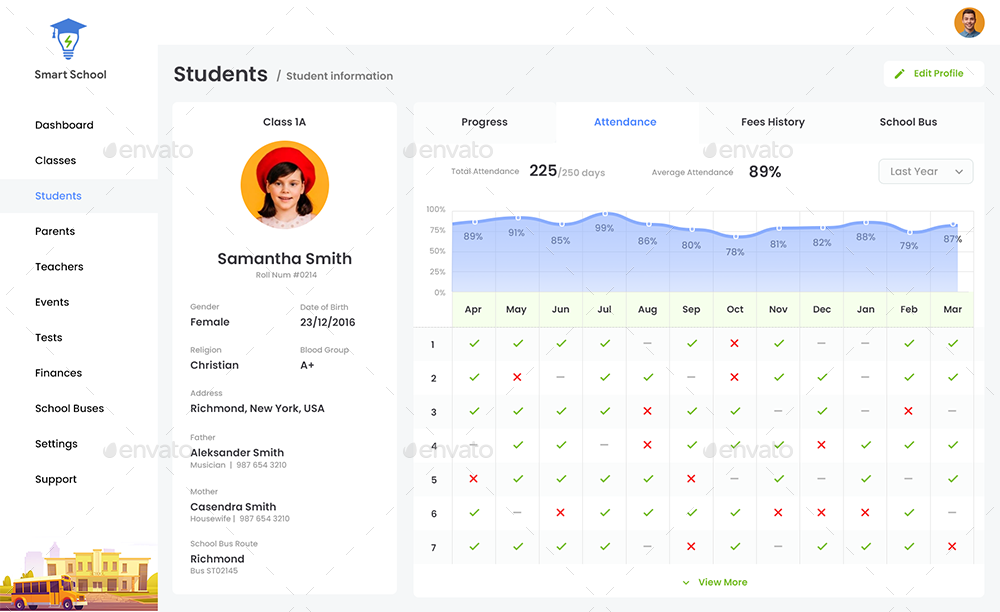1000x612 pixels.
Task: Toggle the green check for March day 7
Action: click(x=952, y=547)
